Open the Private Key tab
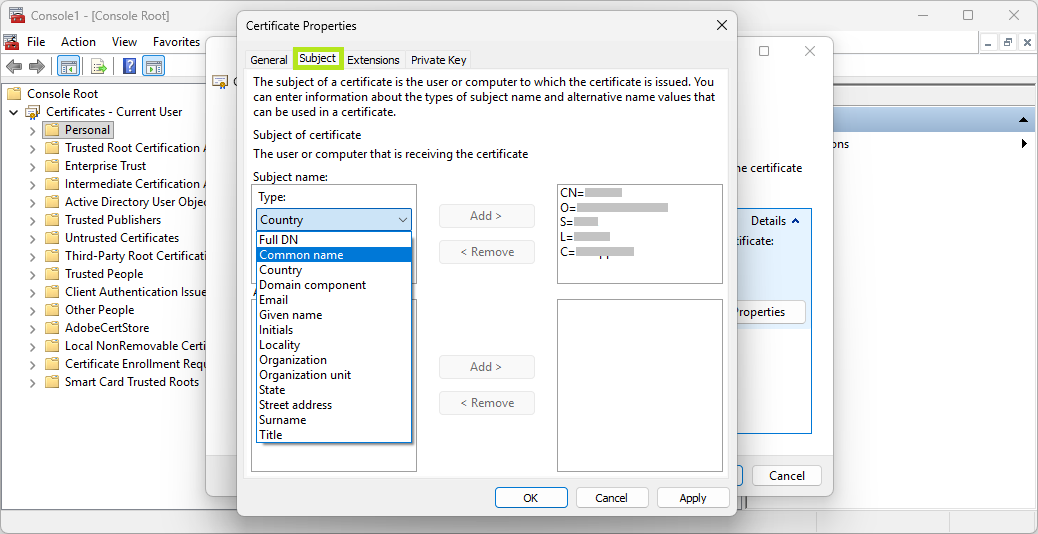 click(x=438, y=60)
